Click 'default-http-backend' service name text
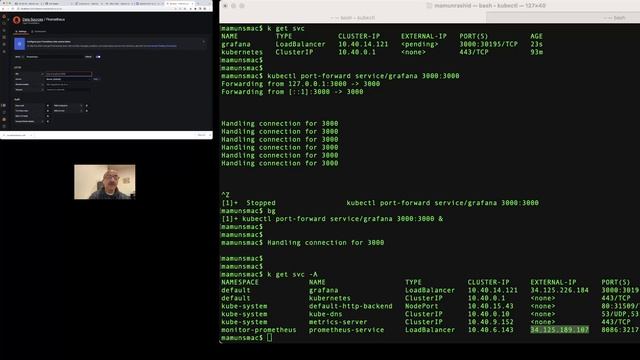The image size is (640, 360). [x=351, y=306]
